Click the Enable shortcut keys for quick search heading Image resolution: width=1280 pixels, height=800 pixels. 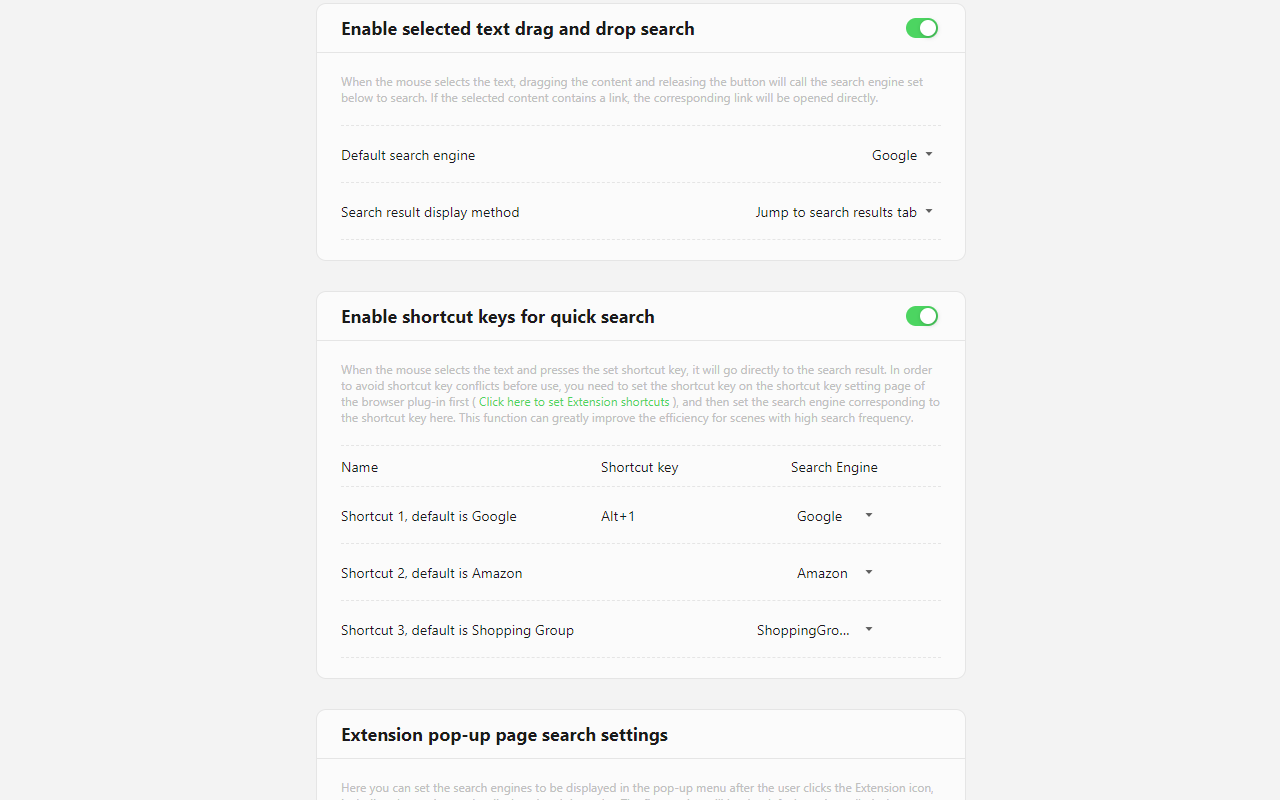pyautogui.click(x=497, y=317)
